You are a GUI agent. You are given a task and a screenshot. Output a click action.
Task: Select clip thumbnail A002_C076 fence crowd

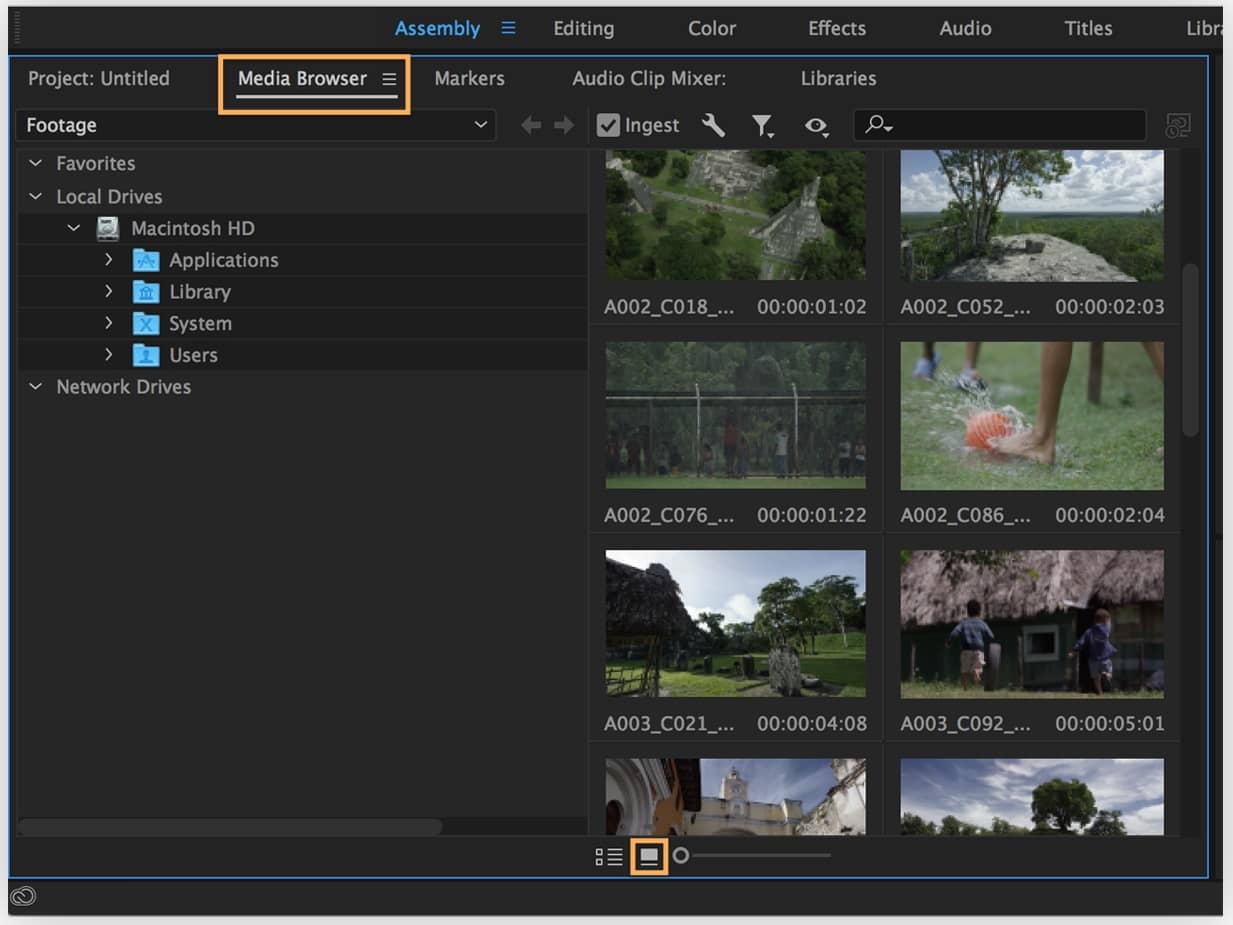click(735, 415)
